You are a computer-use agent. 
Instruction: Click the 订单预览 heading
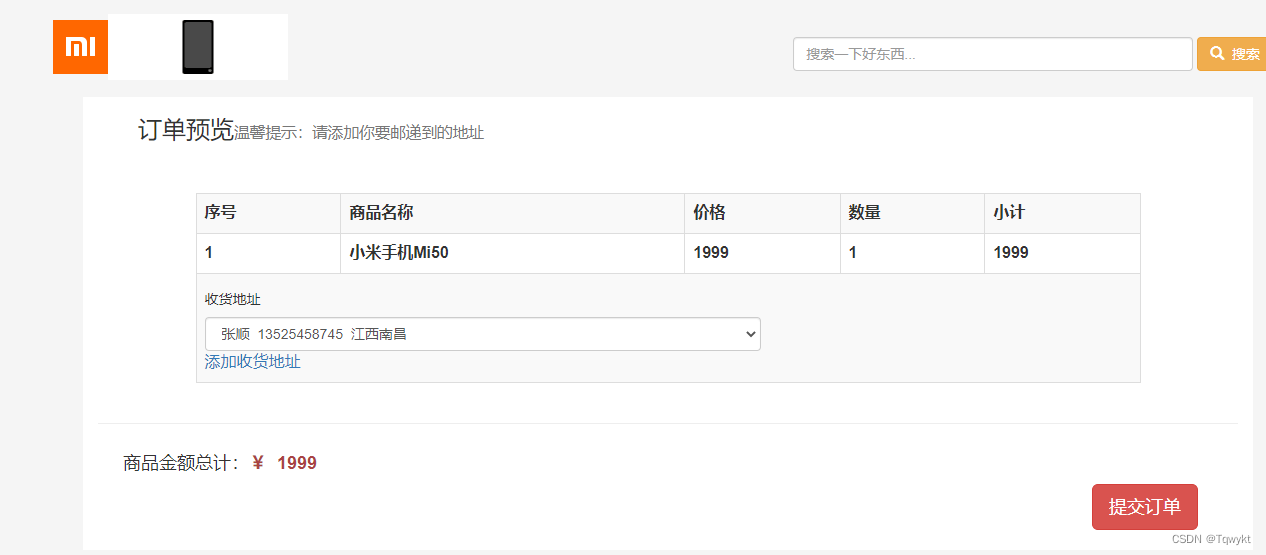point(186,130)
